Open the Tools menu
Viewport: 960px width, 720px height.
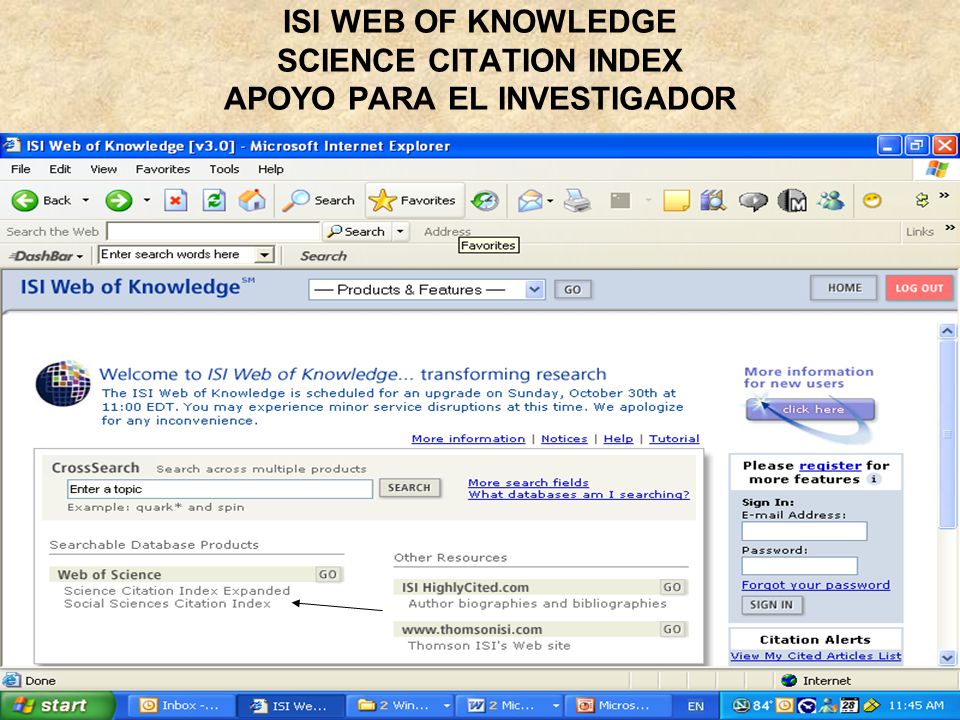(224, 169)
